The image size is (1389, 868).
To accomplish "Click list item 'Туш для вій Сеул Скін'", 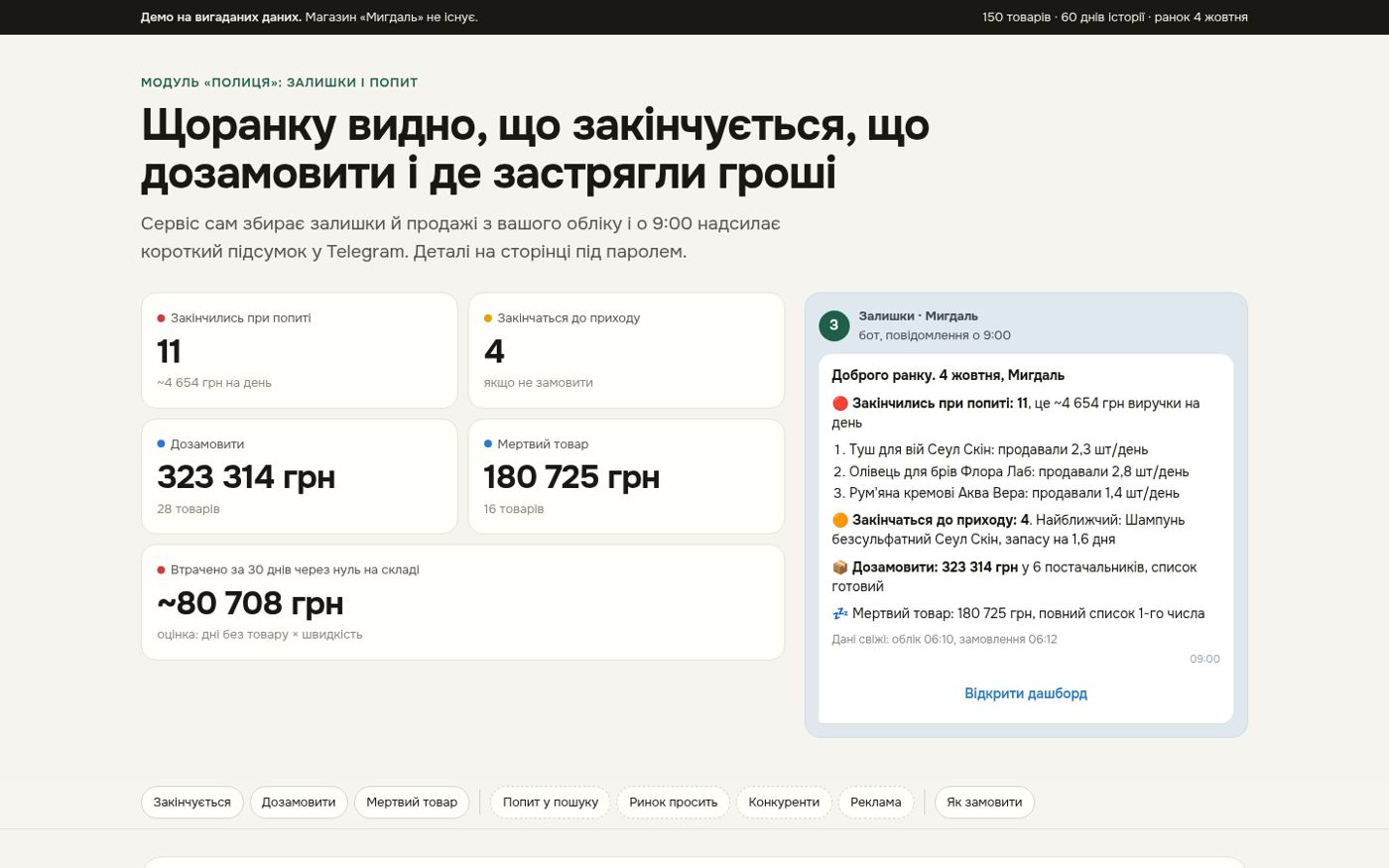I will (x=998, y=449).
